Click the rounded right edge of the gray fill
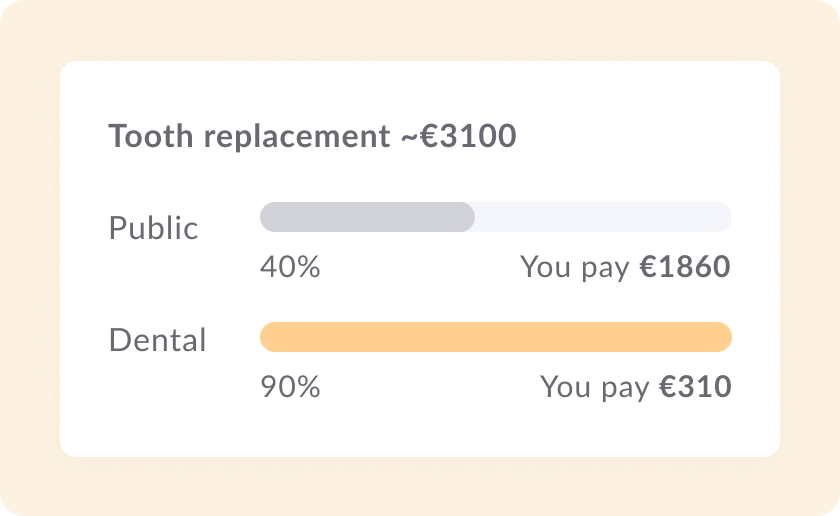This screenshot has height=516, width=840. tap(468, 217)
